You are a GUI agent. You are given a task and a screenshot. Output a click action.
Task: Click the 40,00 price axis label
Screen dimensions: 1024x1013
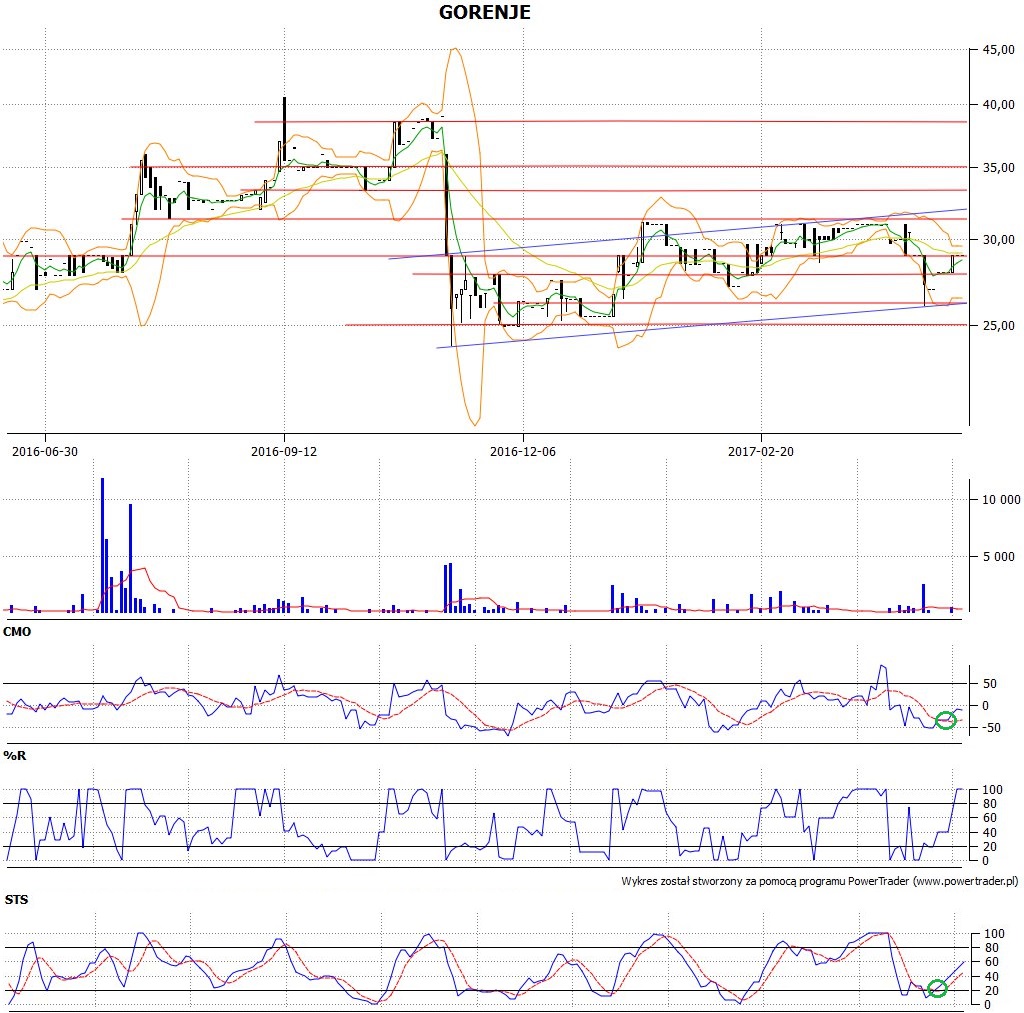(999, 105)
